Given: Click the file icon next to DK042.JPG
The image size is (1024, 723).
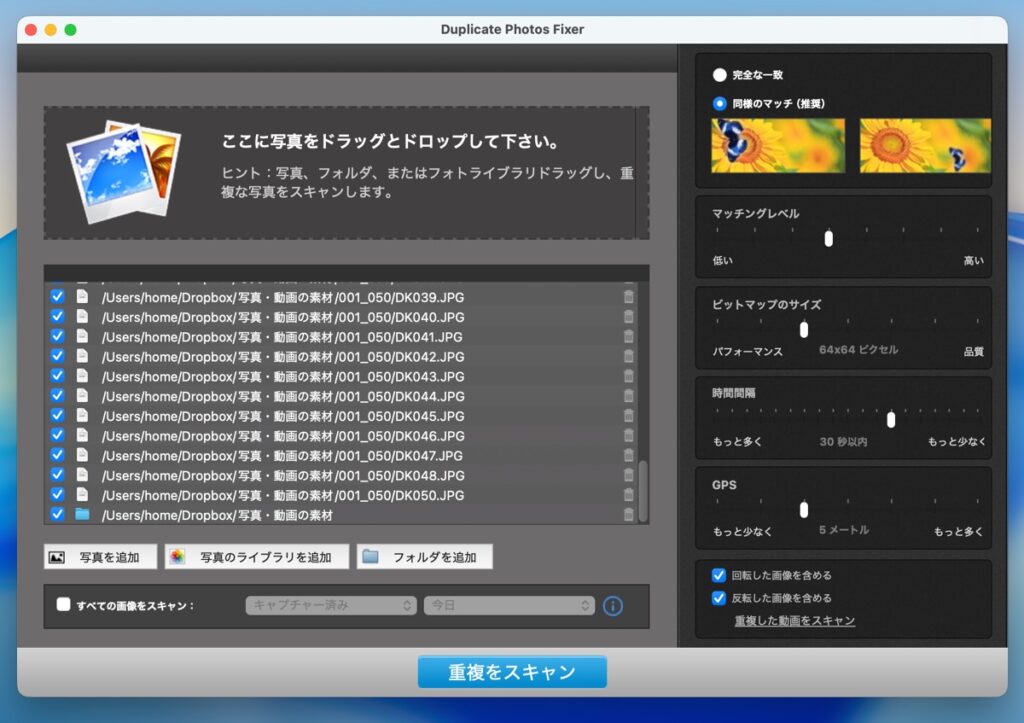Looking at the screenshot, I should (82, 356).
